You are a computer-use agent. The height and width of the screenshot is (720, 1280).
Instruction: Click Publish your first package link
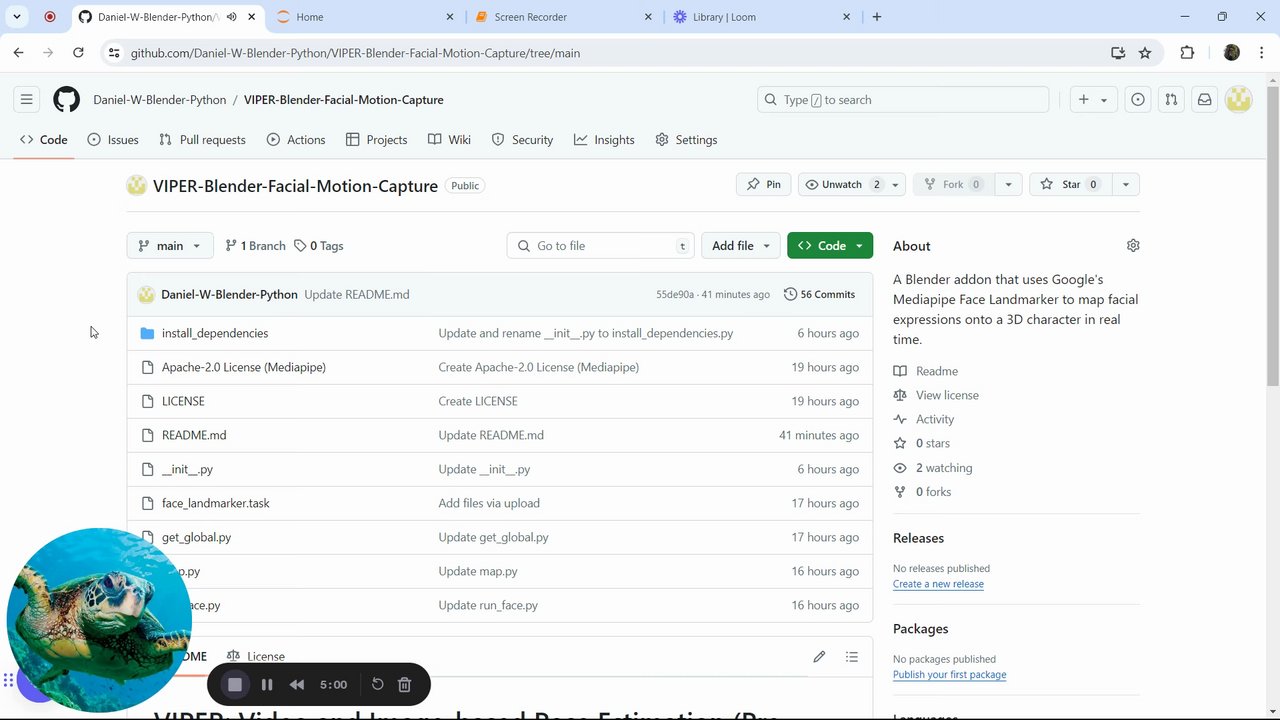pyautogui.click(x=949, y=674)
